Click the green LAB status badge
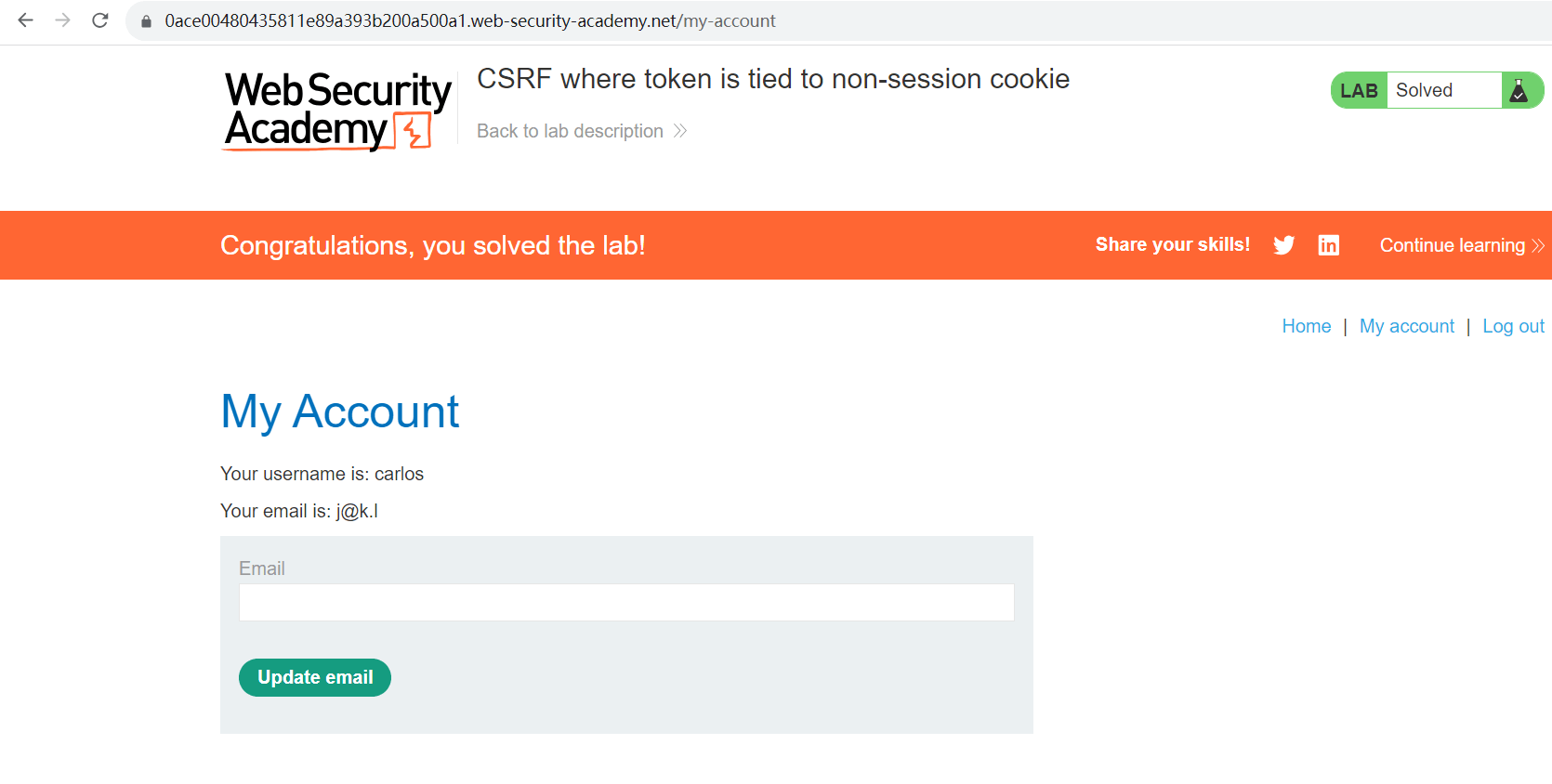Image resolution: width=1552 pixels, height=784 pixels. pos(1359,91)
